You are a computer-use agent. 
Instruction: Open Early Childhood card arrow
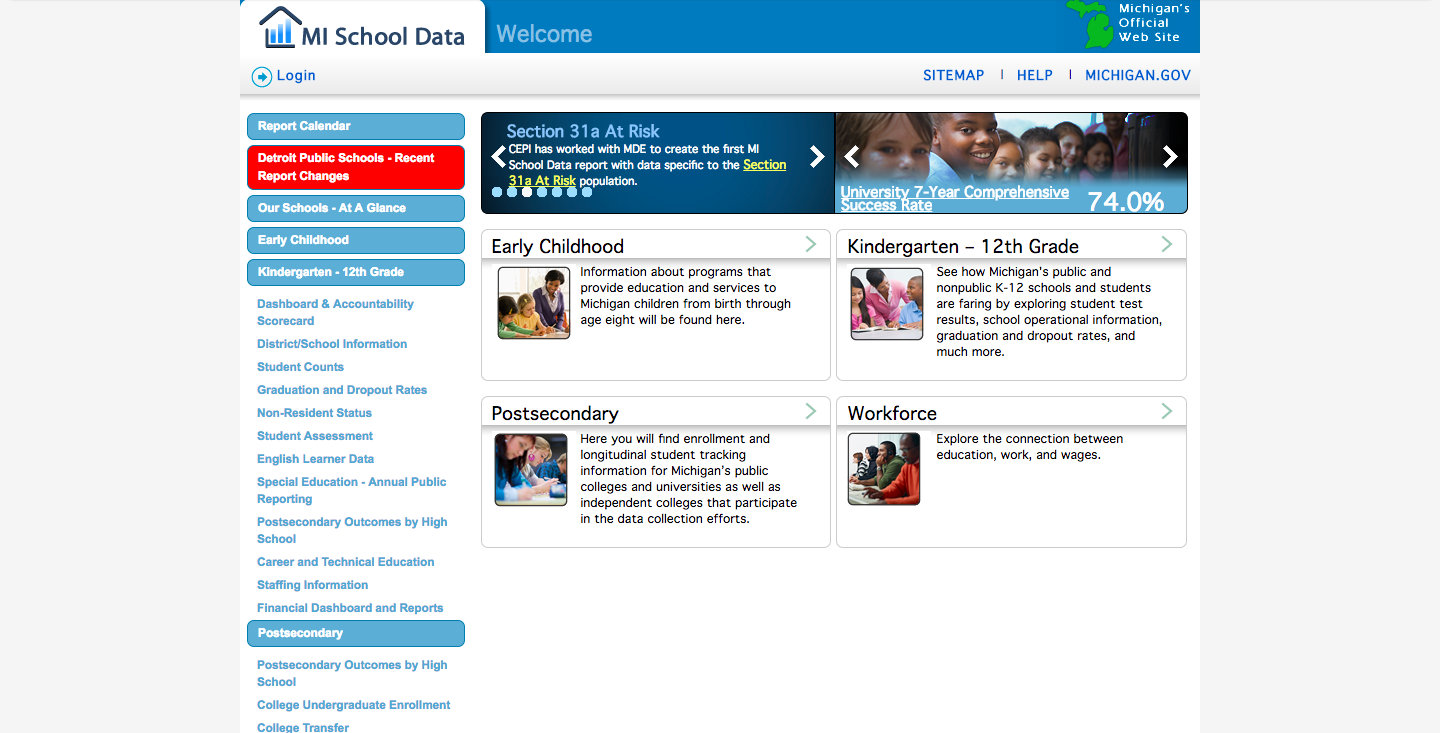[x=811, y=244]
